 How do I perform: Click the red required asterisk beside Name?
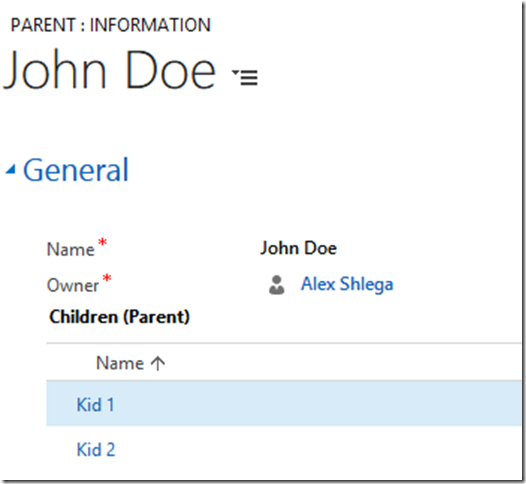(x=102, y=243)
